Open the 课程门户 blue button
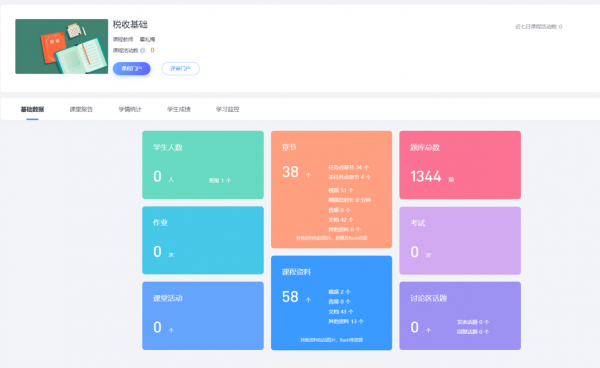 pyautogui.click(x=132, y=68)
